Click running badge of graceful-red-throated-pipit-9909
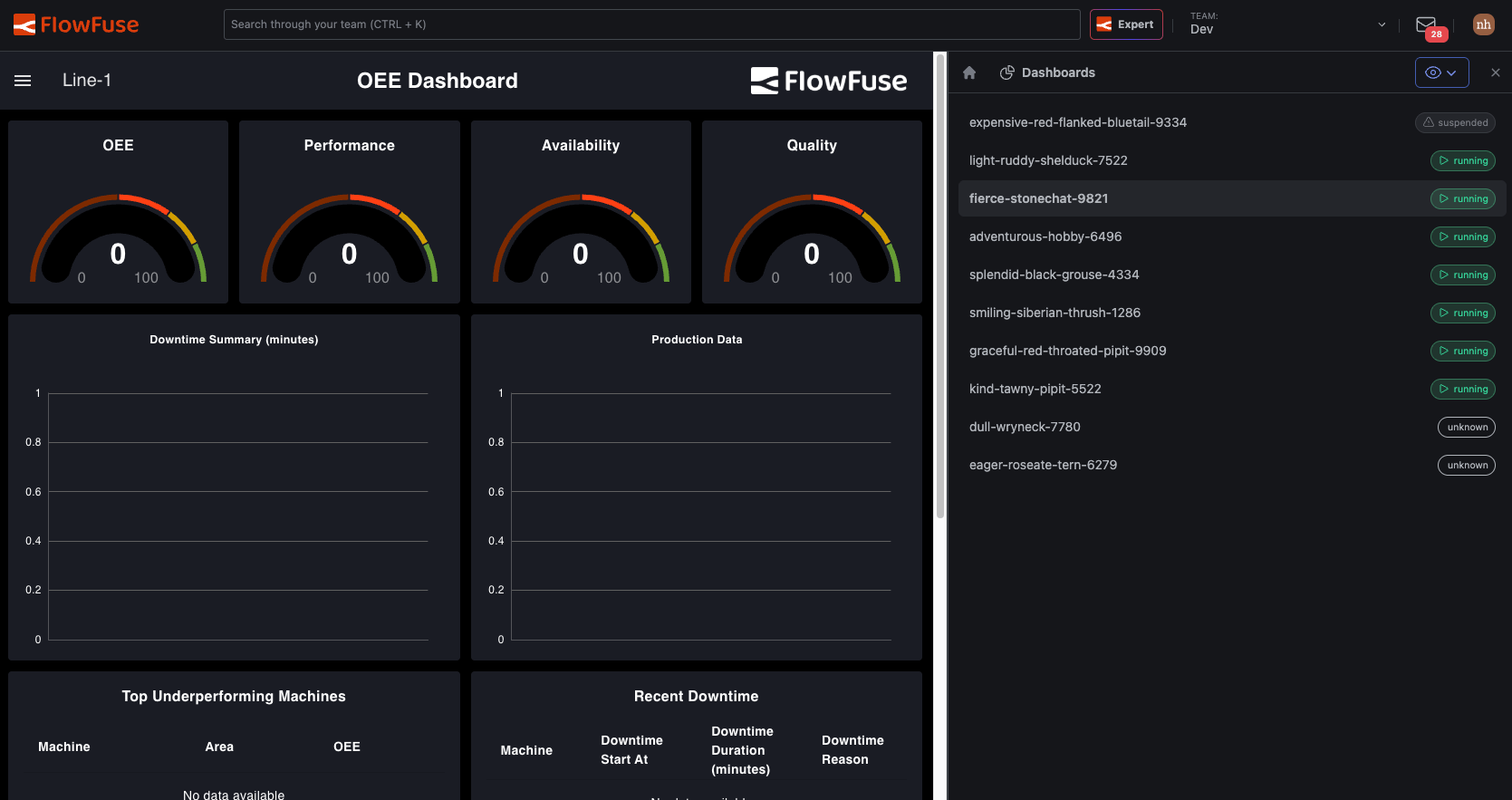The image size is (1512, 800). coord(1463,351)
